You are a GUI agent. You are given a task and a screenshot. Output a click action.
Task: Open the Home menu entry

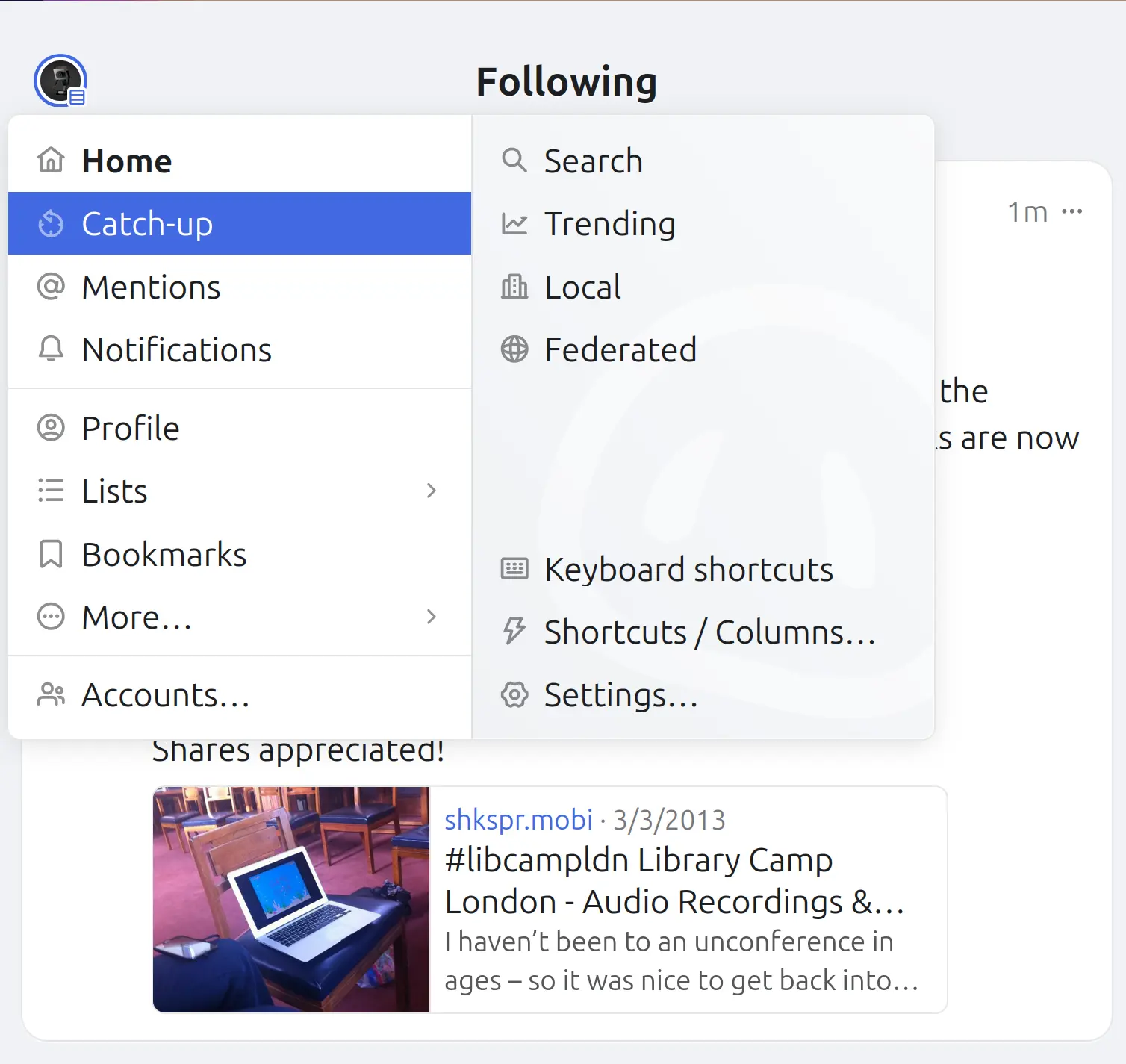[240, 161]
